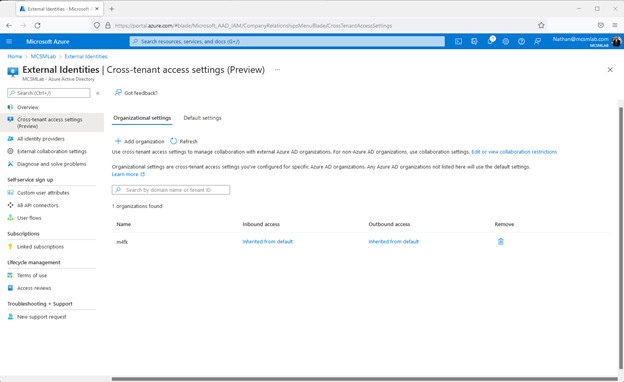Click the Name column header
This screenshot has height=382, width=624.
pyautogui.click(x=124, y=224)
